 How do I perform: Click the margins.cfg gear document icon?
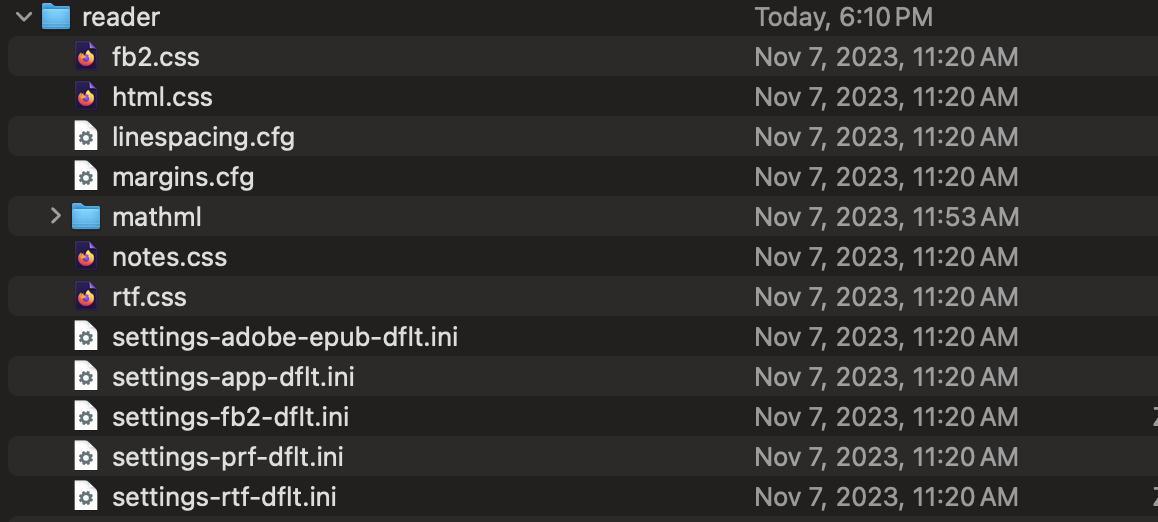[87, 177]
